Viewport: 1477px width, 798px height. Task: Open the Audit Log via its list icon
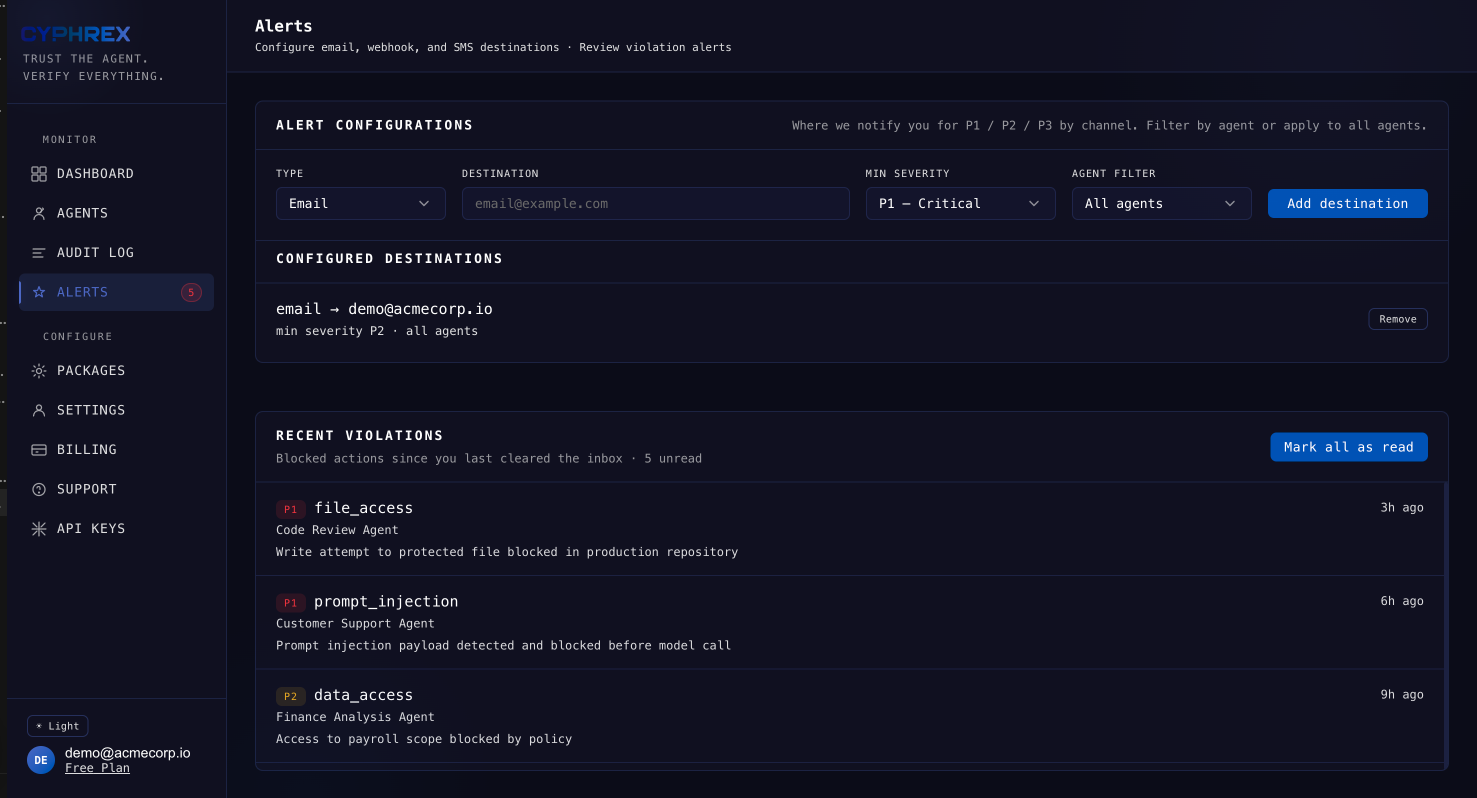coord(39,252)
